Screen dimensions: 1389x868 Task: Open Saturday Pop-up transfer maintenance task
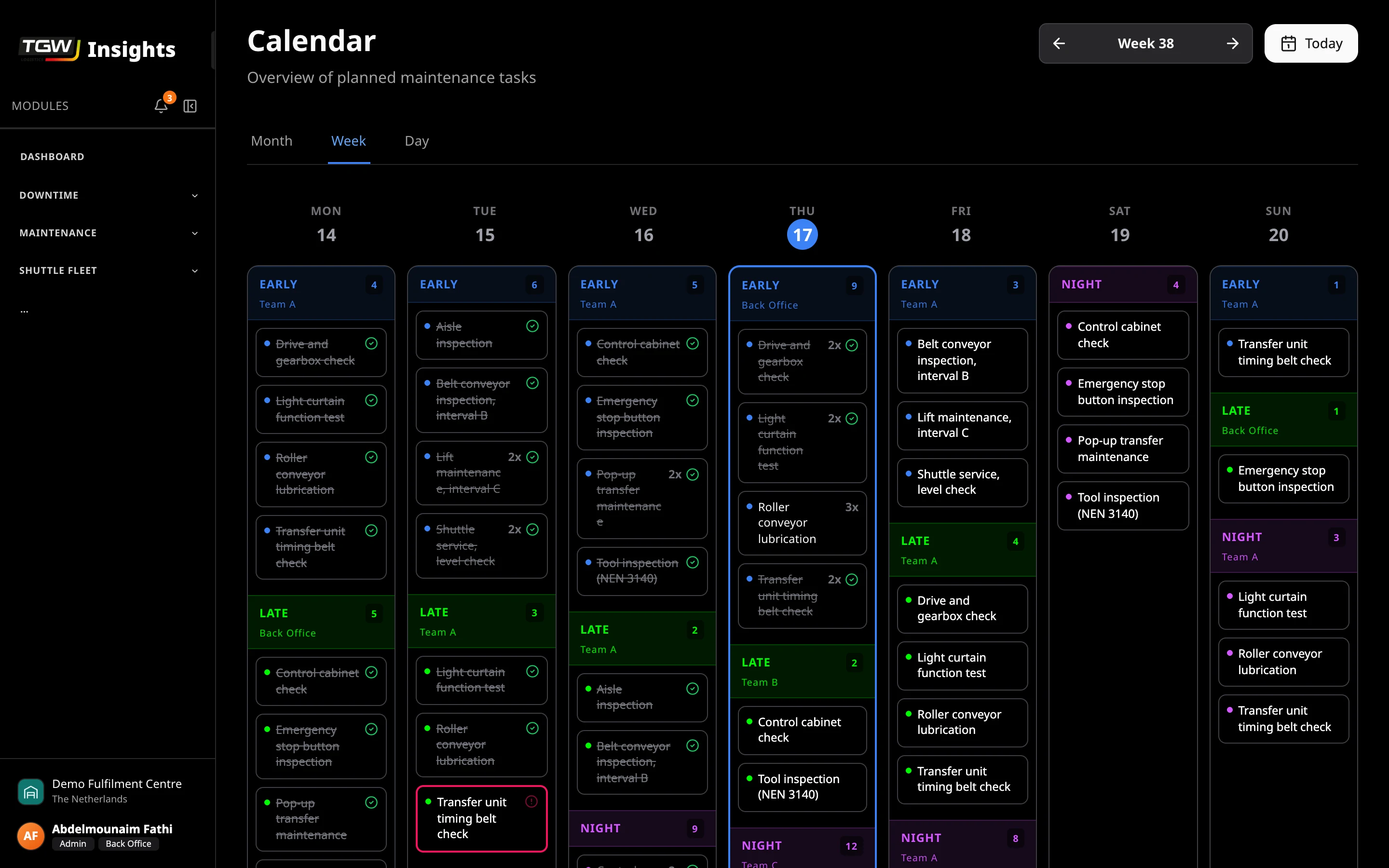(1123, 449)
